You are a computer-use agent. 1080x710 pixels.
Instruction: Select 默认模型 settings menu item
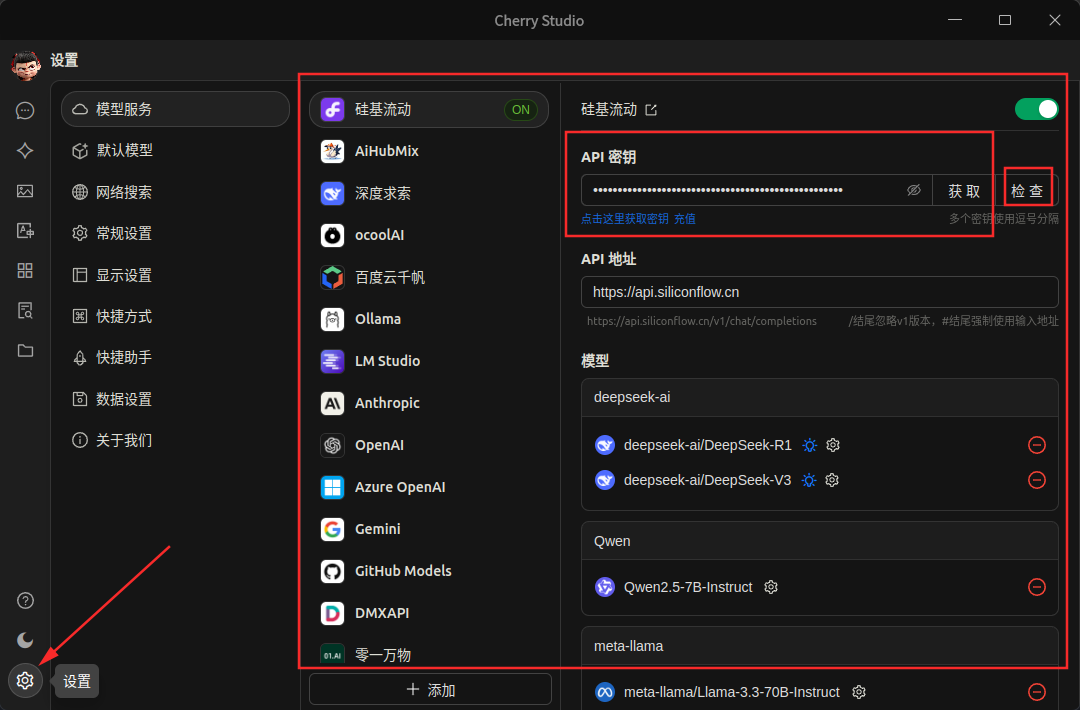[x=175, y=150]
